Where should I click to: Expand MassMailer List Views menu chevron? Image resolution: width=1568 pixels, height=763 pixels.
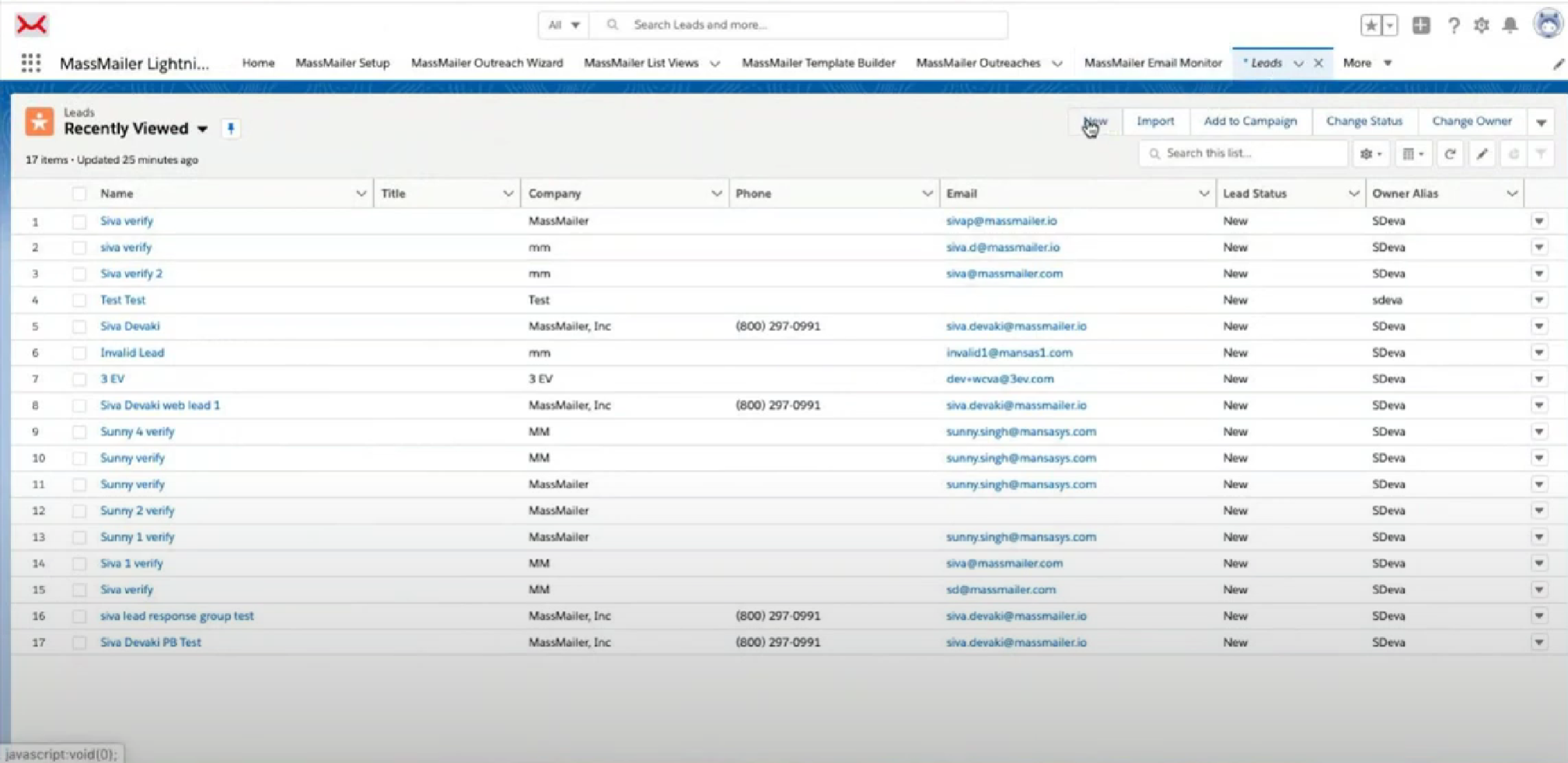714,64
